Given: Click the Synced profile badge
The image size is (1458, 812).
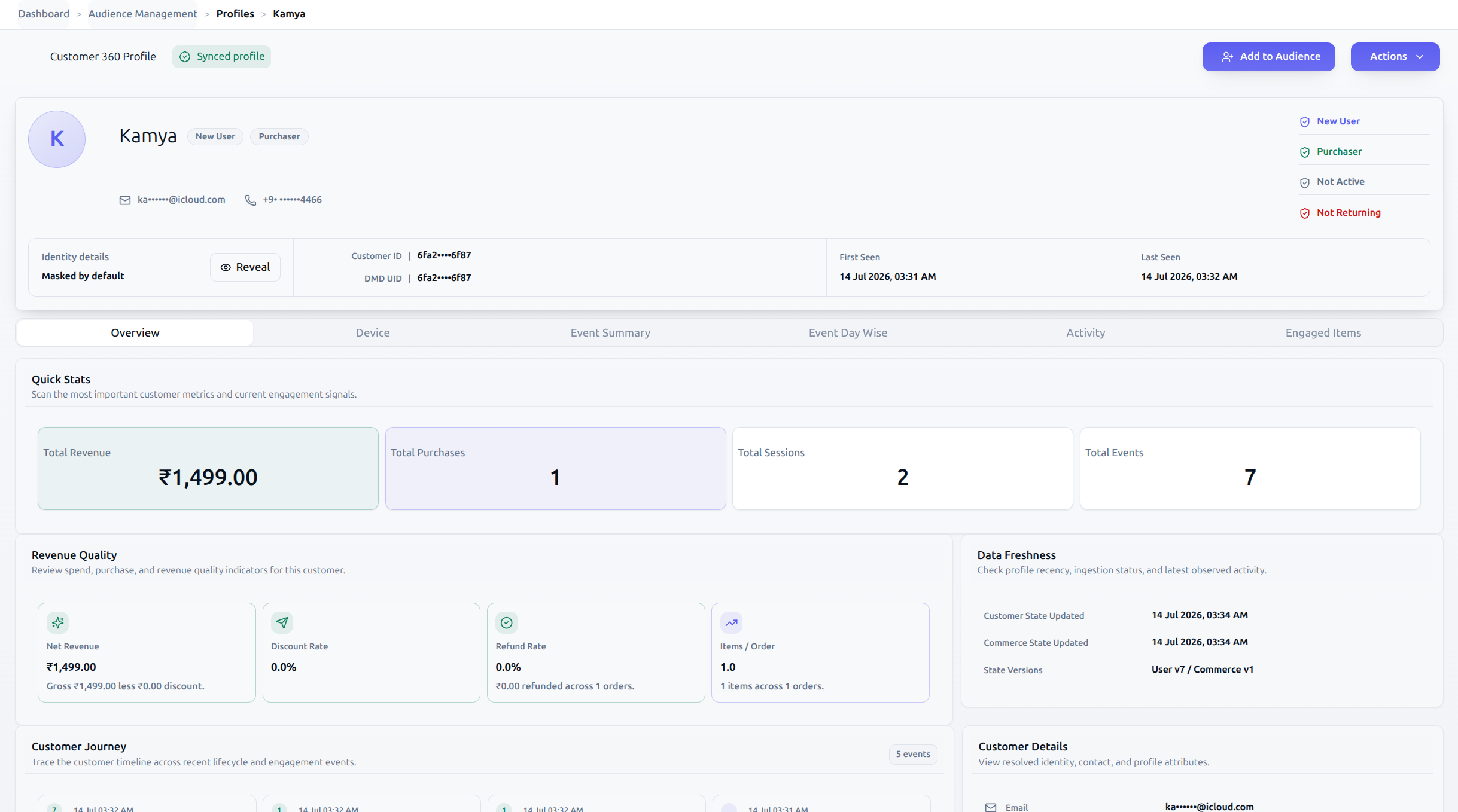Looking at the screenshot, I should [x=222, y=57].
